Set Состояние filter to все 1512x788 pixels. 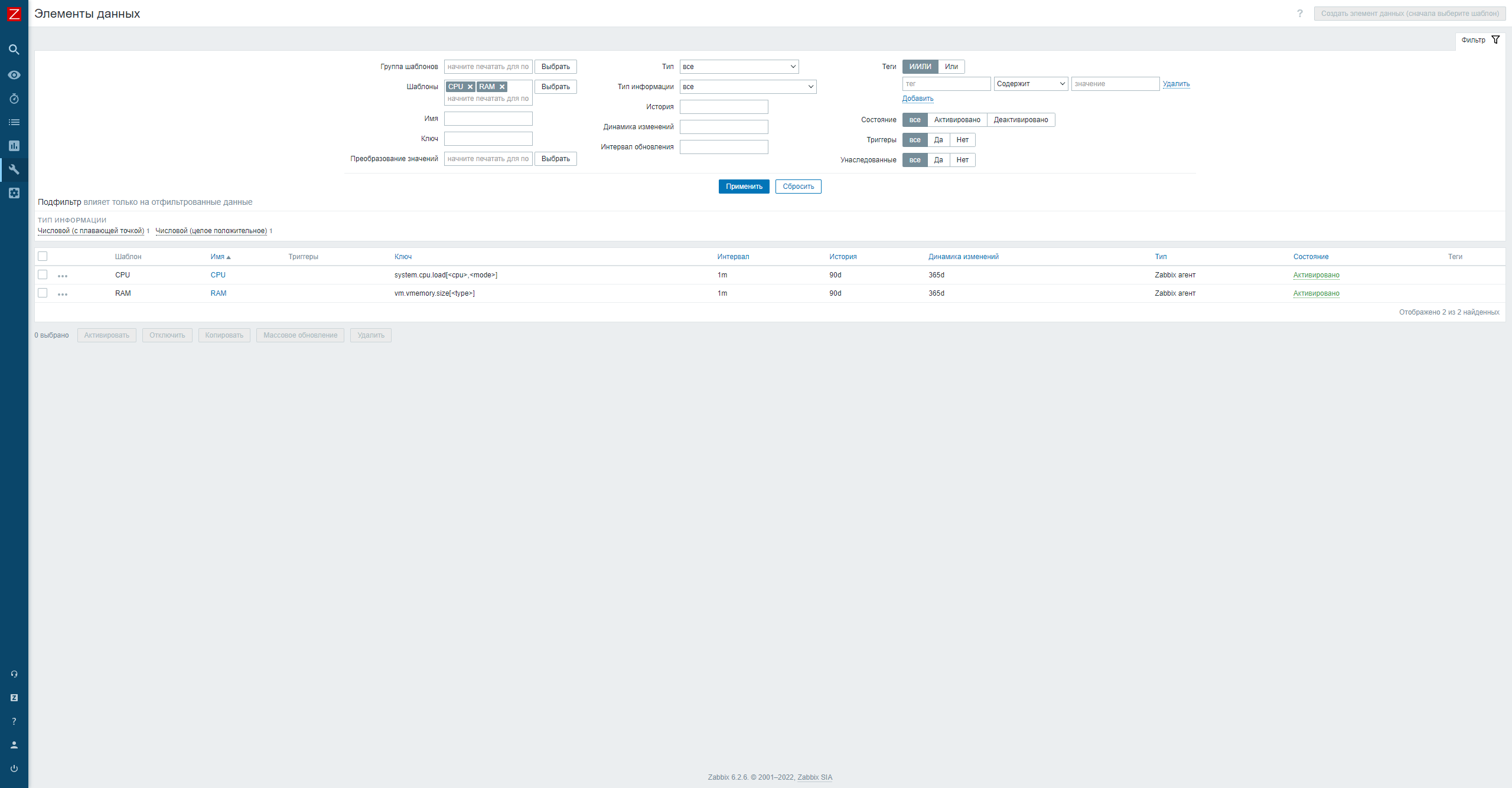pos(915,120)
